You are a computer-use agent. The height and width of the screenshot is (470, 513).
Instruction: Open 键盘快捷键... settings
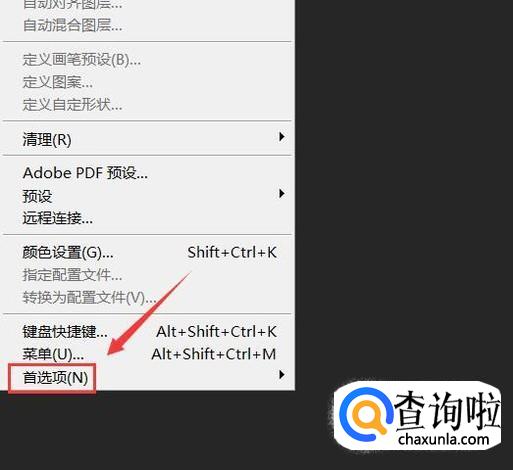click(147, 332)
